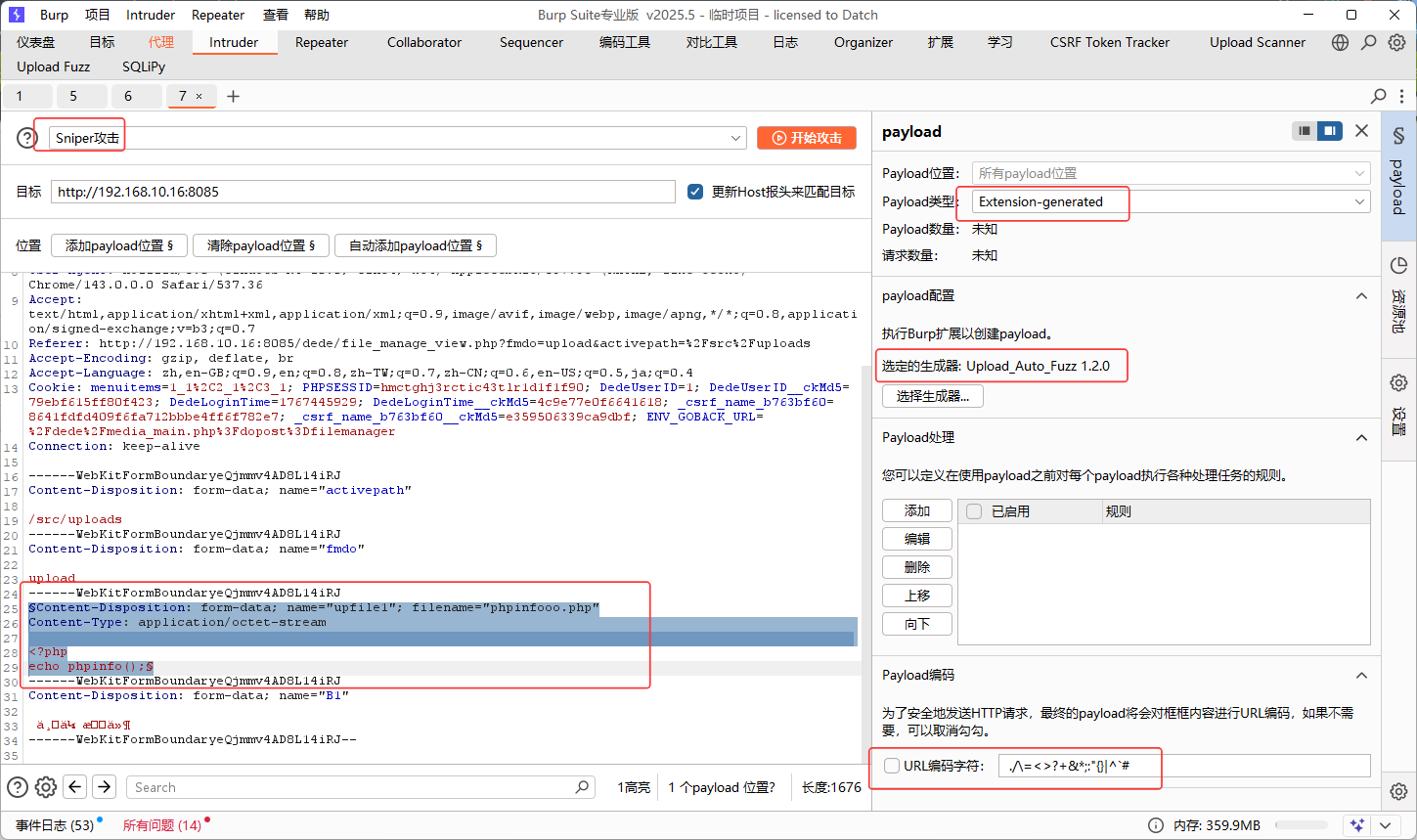This screenshot has width=1417, height=840.
Task: Open resource pool sidebar icon
Action: coord(1398,266)
